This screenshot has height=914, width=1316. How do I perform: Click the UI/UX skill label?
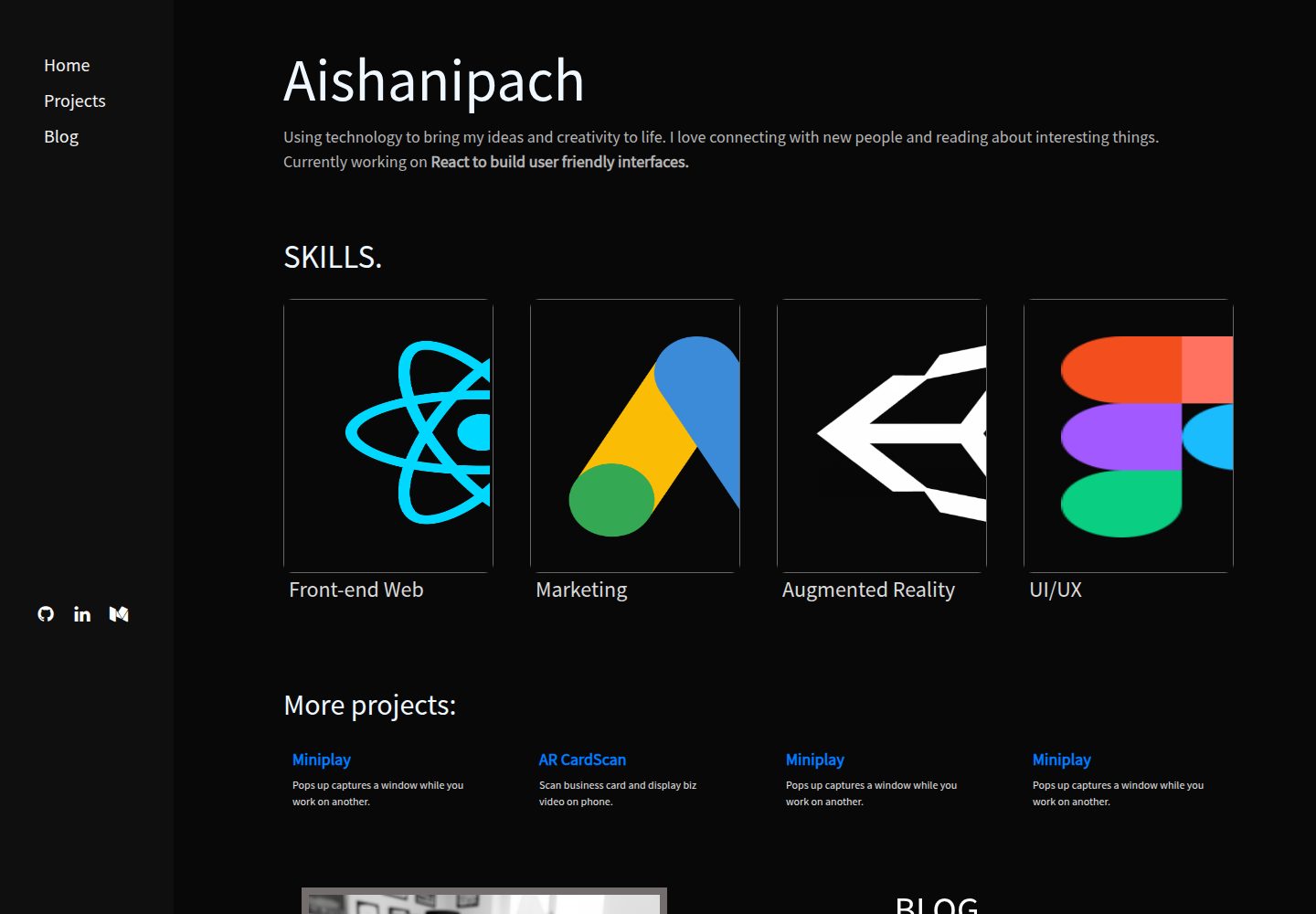pos(1056,590)
